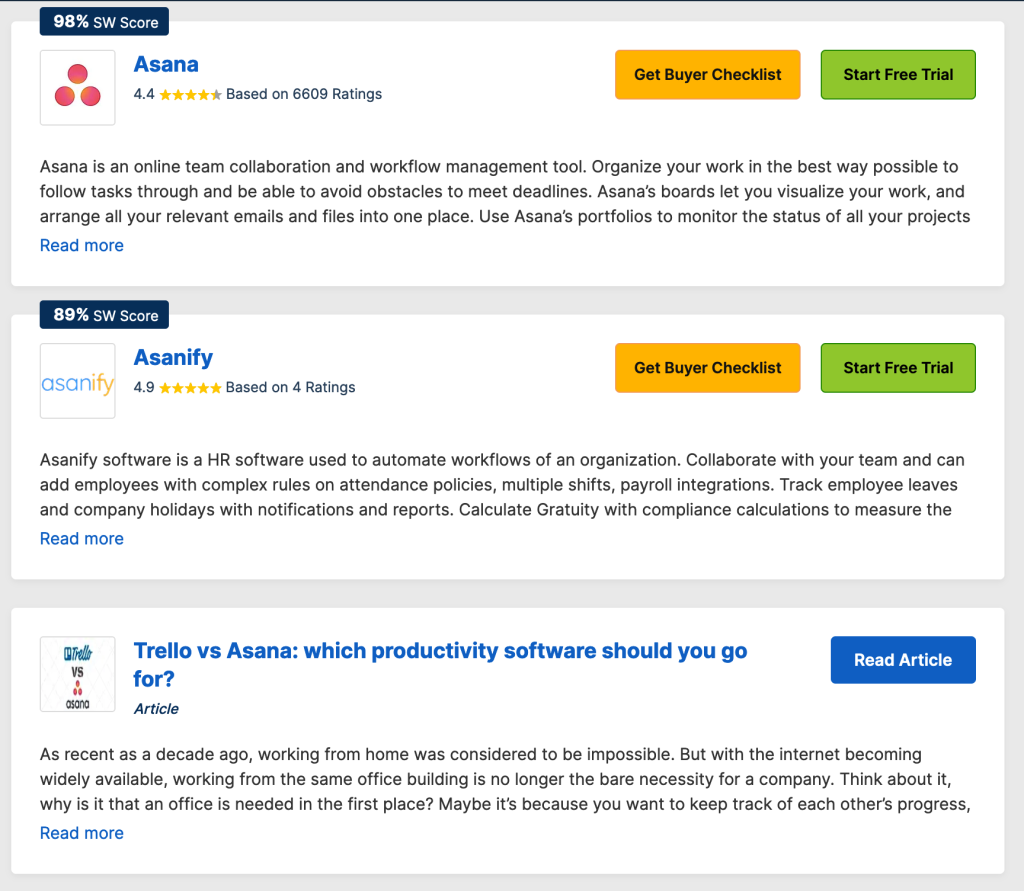Viewport: 1024px width, 891px height.
Task: Expand Asanify description with Read more
Action: [82, 539]
